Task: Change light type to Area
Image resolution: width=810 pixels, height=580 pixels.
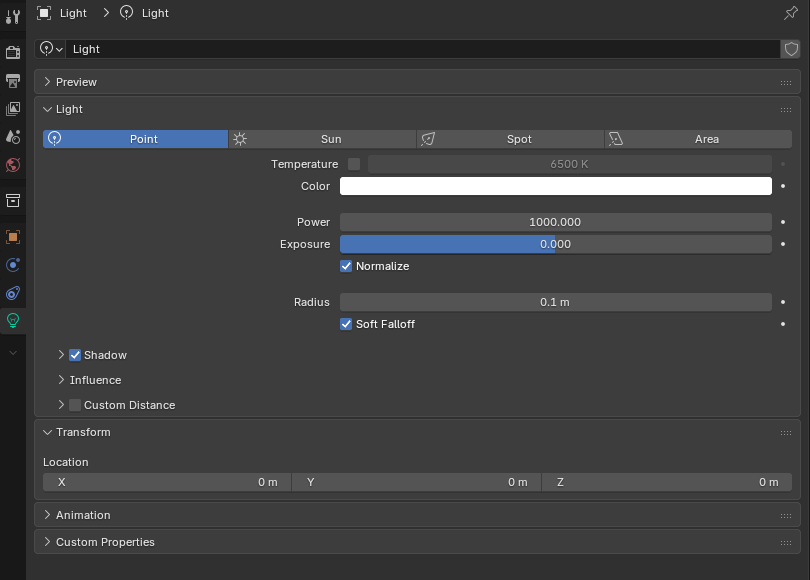Action: click(x=698, y=139)
